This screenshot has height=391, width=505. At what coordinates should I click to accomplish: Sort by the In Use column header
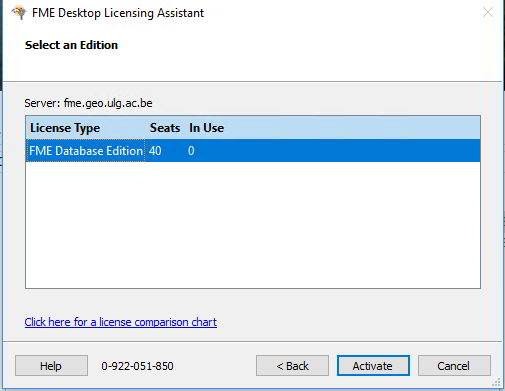pos(206,128)
